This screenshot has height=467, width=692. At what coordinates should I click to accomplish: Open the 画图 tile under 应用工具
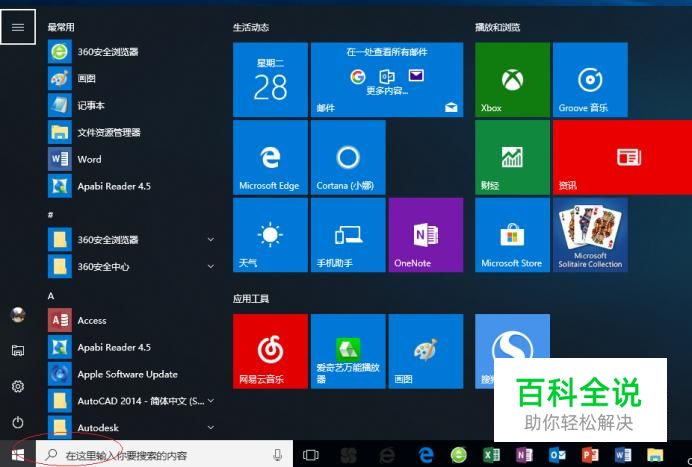(426, 351)
